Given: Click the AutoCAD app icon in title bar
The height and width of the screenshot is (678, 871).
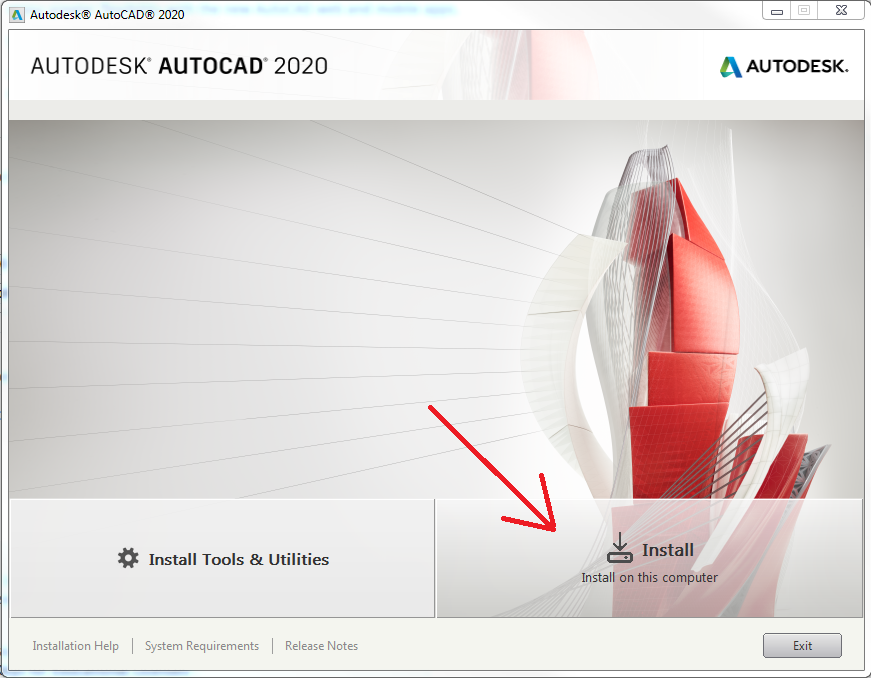Looking at the screenshot, I should (17, 14).
